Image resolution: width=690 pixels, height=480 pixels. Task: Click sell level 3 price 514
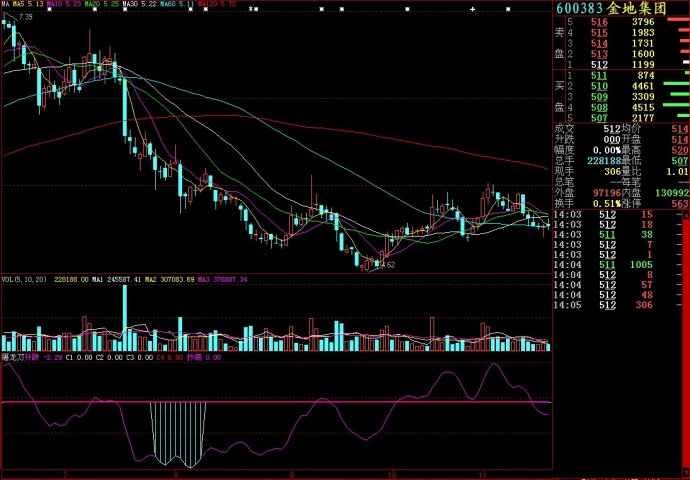(599, 43)
